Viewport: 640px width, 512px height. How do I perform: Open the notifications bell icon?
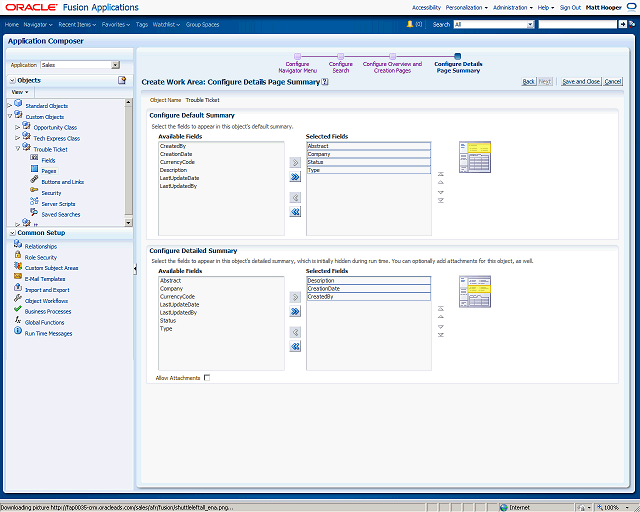pos(410,24)
